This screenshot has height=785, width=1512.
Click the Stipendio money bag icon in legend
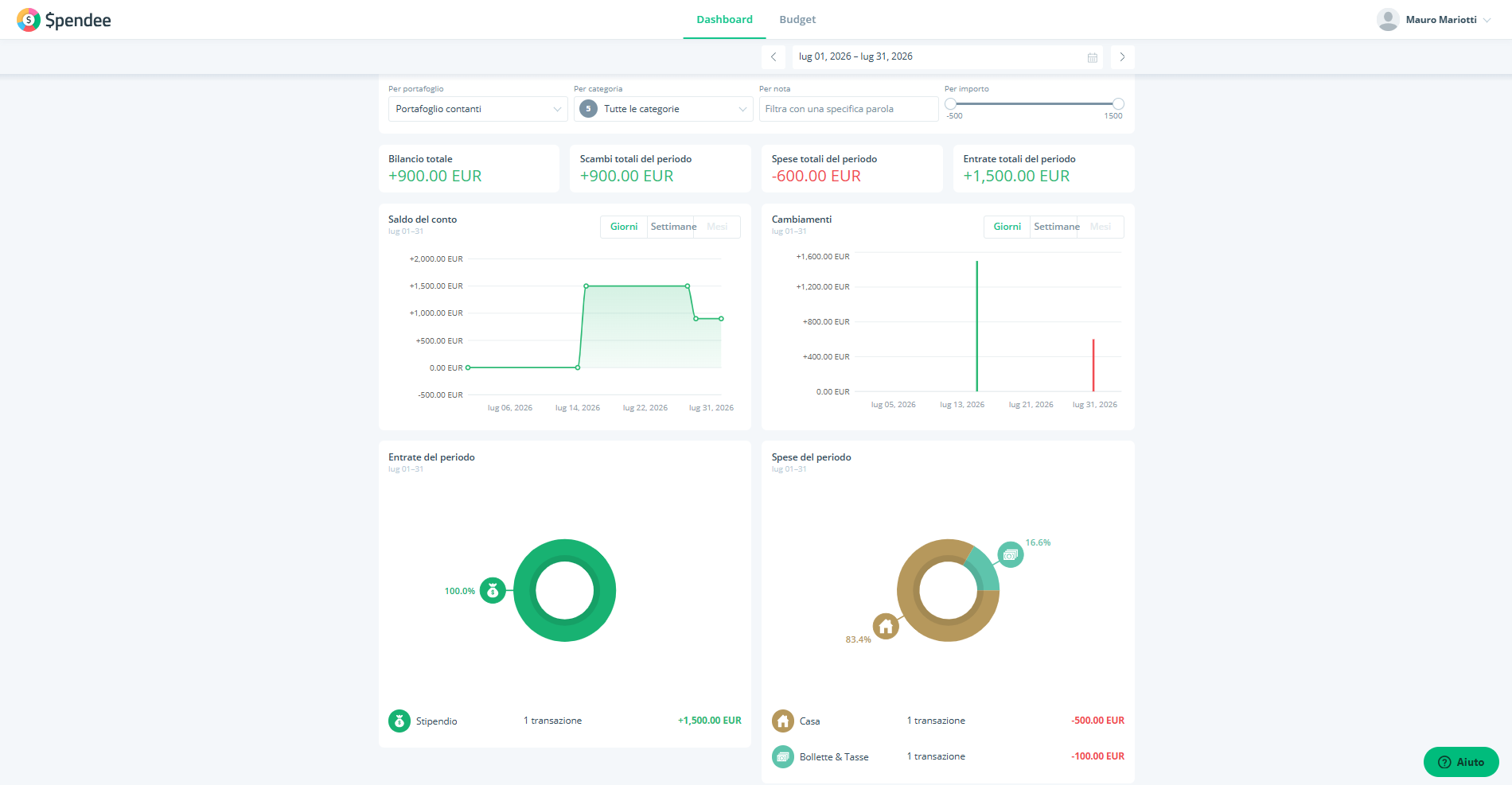(x=399, y=721)
